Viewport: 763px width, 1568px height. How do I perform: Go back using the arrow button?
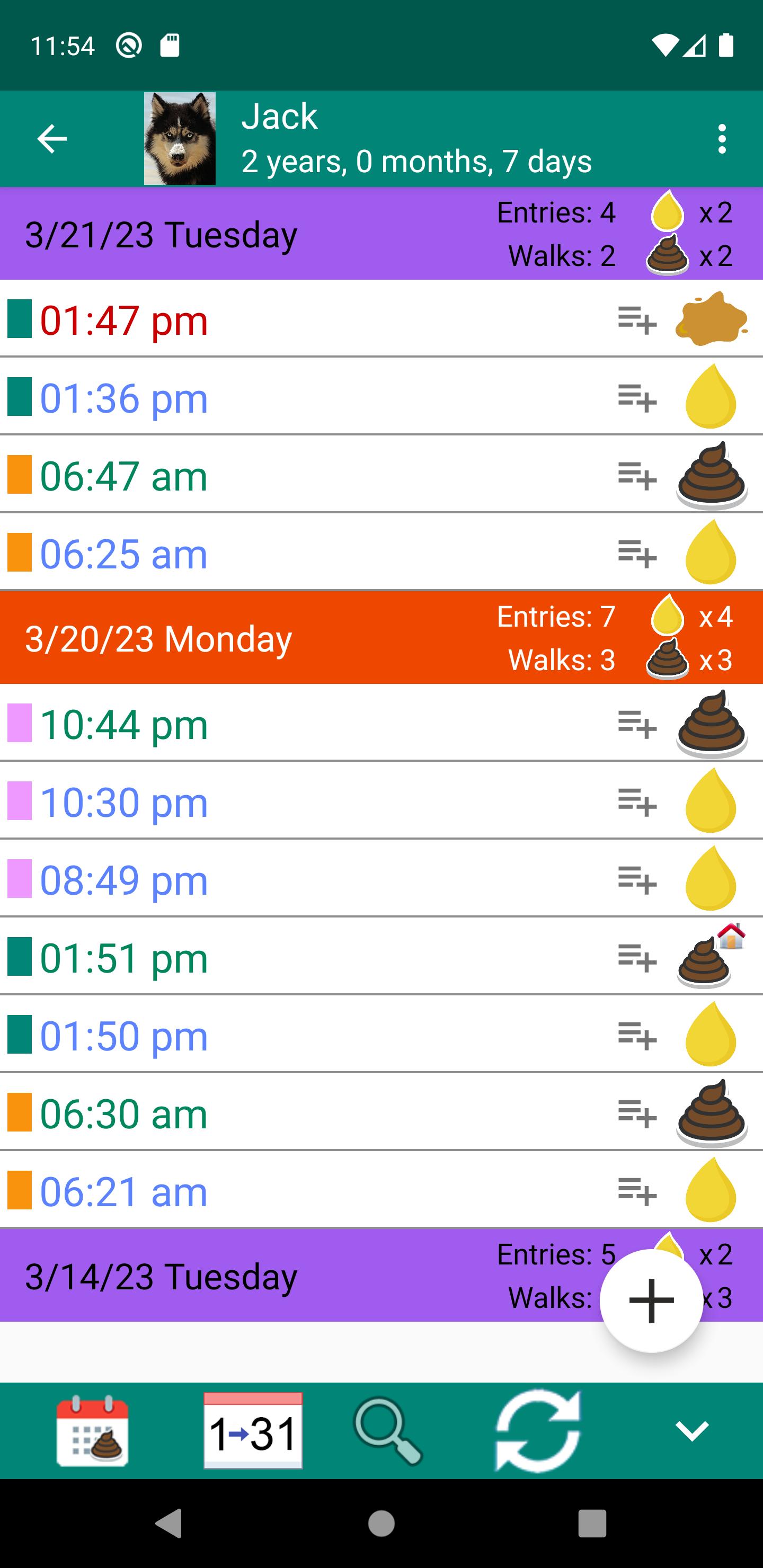[52, 139]
